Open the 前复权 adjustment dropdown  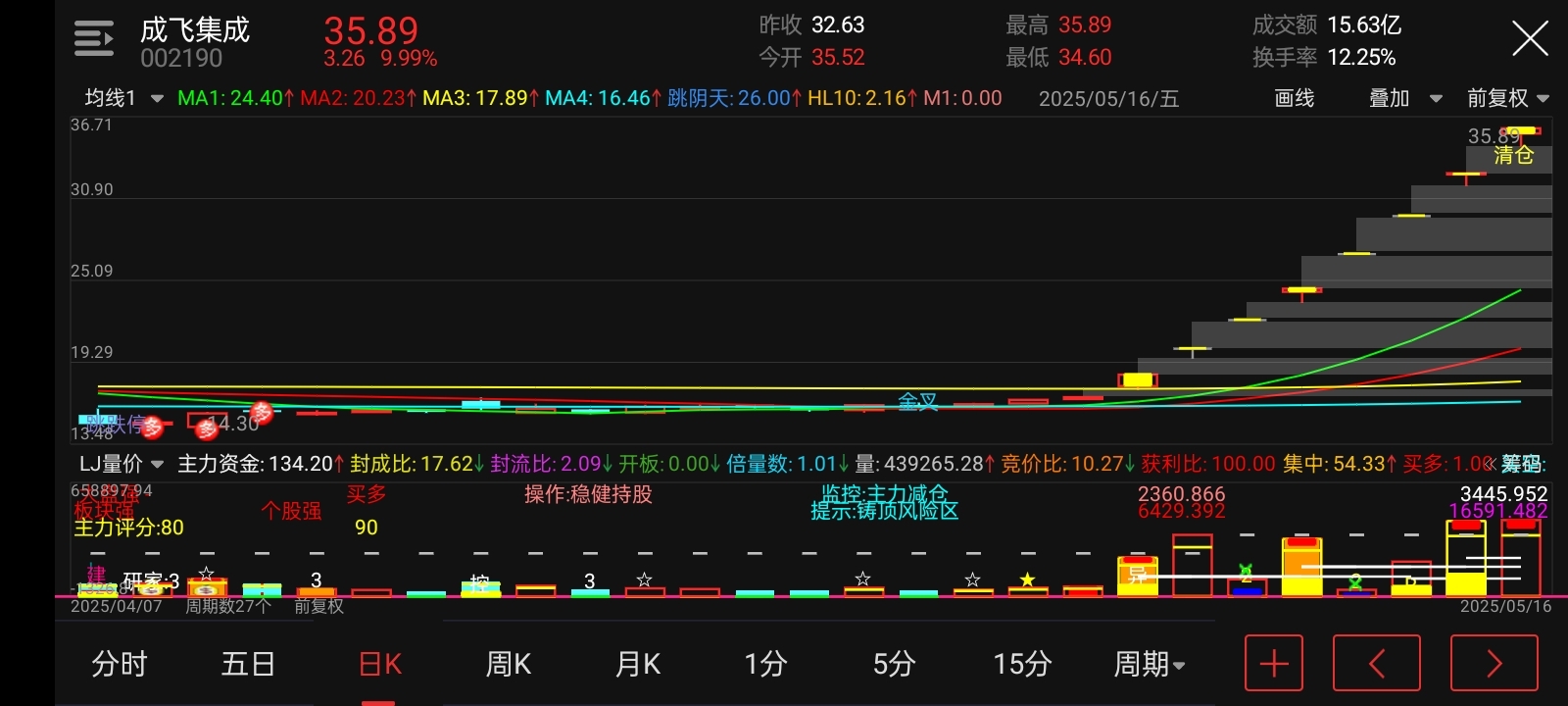[1507, 98]
